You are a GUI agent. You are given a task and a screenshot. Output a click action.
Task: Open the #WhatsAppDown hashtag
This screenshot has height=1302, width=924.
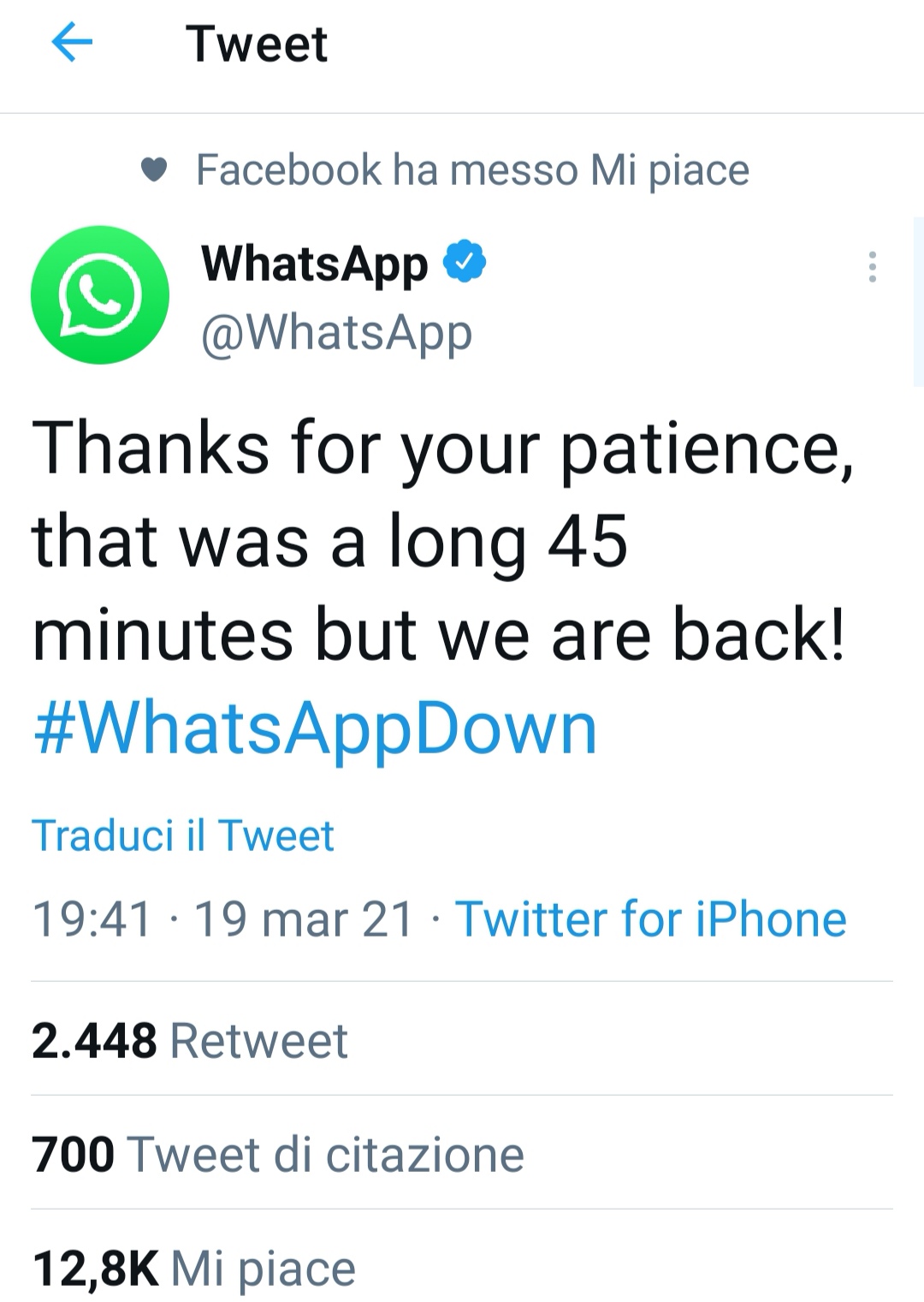click(x=314, y=729)
